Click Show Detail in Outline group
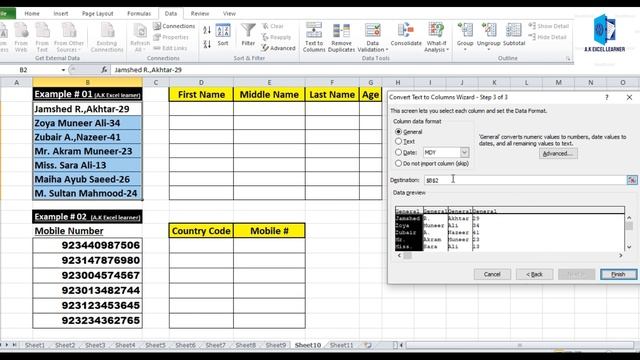Viewport: 640px width, 360px height. (549, 26)
